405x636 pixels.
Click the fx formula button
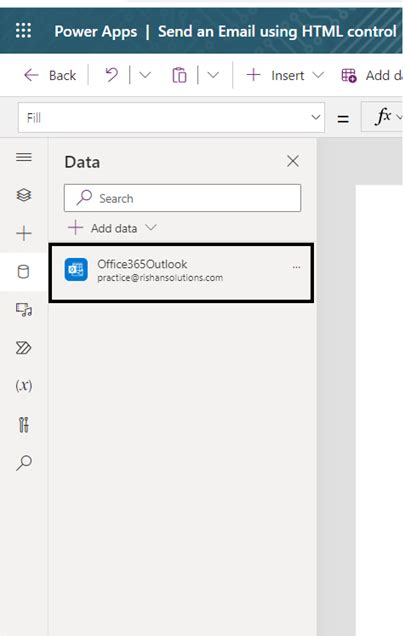pyautogui.click(x=383, y=117)
